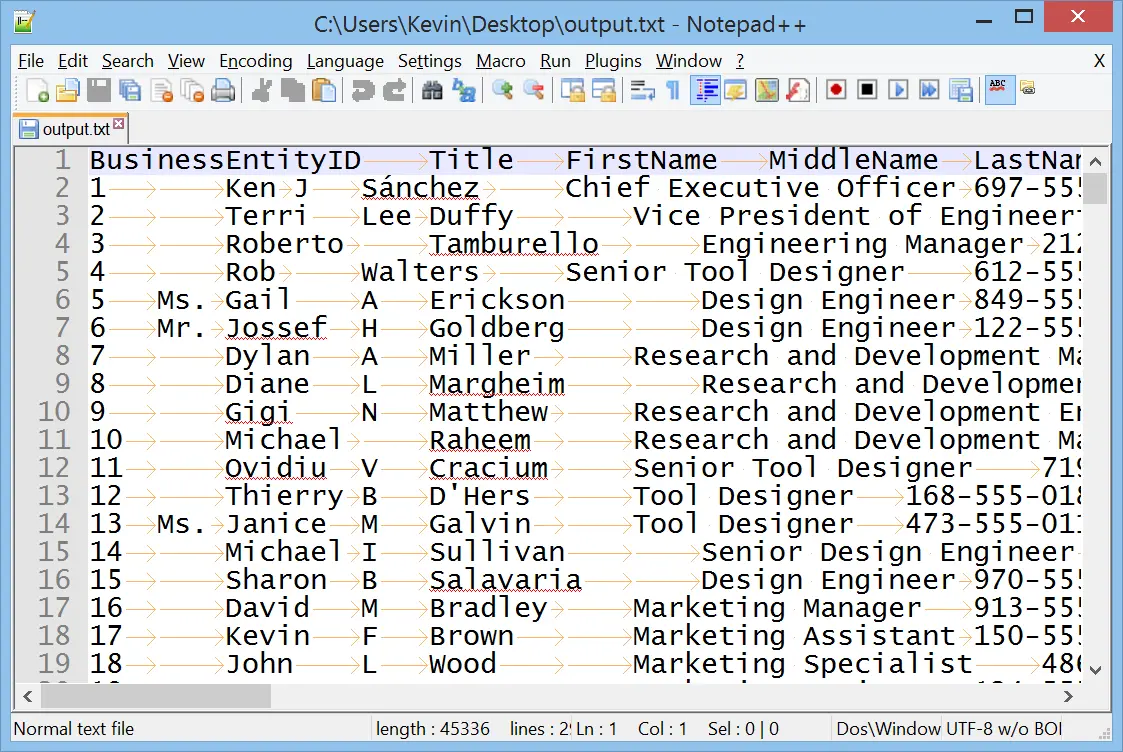Screen dimensions: 1123x752
Task: Click the Undo arrow icon
Action: [363, 91]
